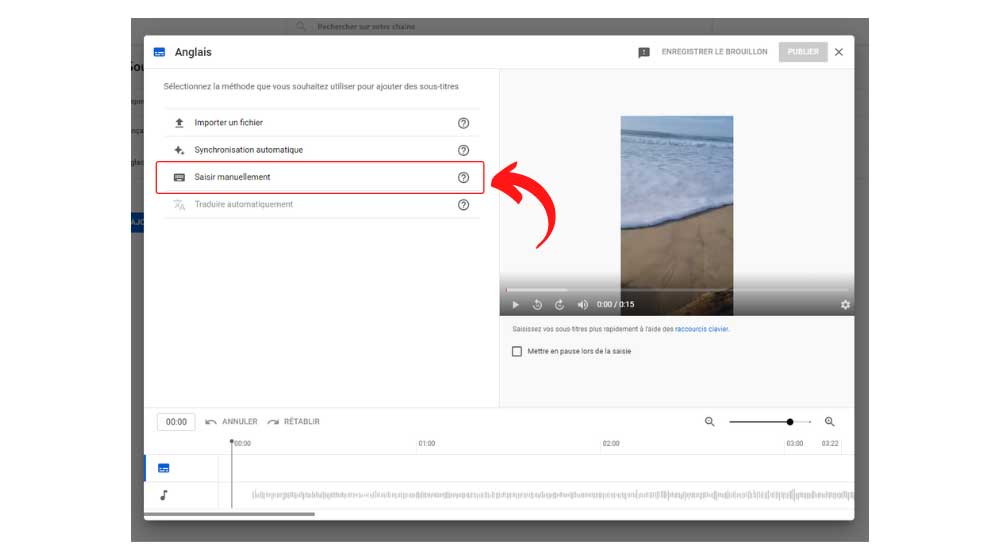Open help for Traduire automatiquement
Image resolution: width=1000 pixels, height=560 pixels.
(x=464, y=205)
